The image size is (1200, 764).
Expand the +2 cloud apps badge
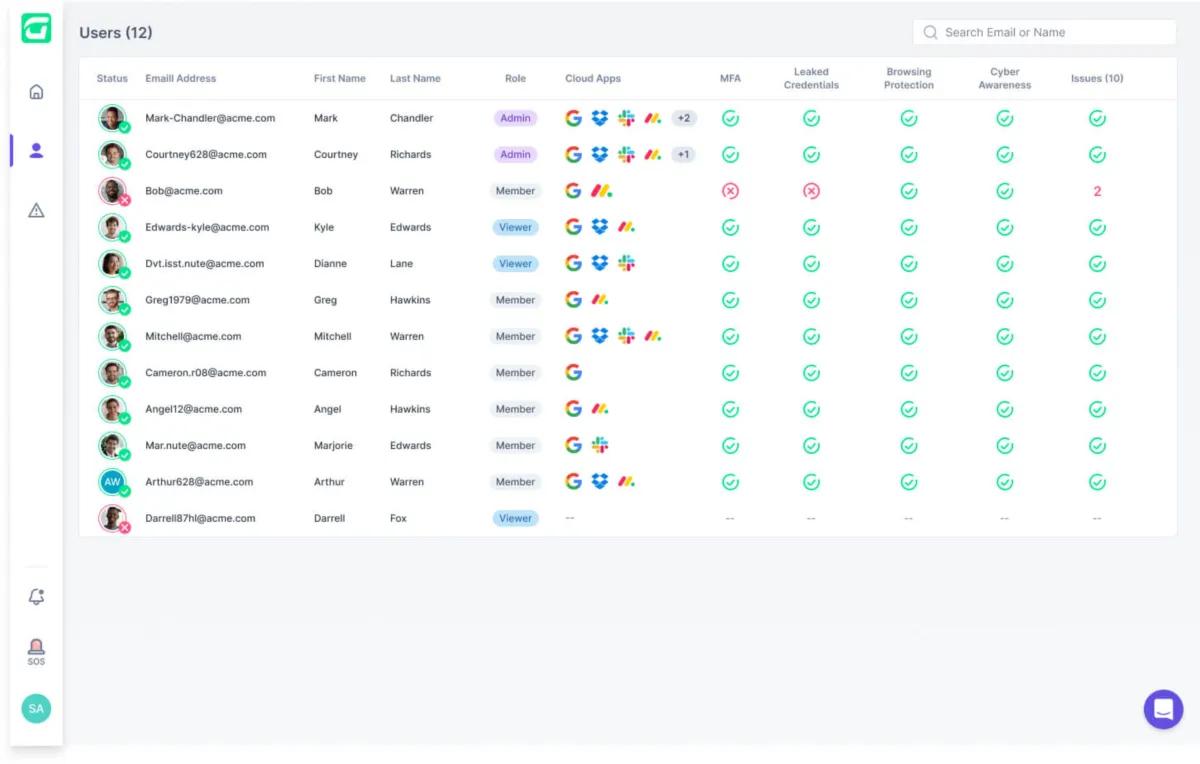[684, 118]
